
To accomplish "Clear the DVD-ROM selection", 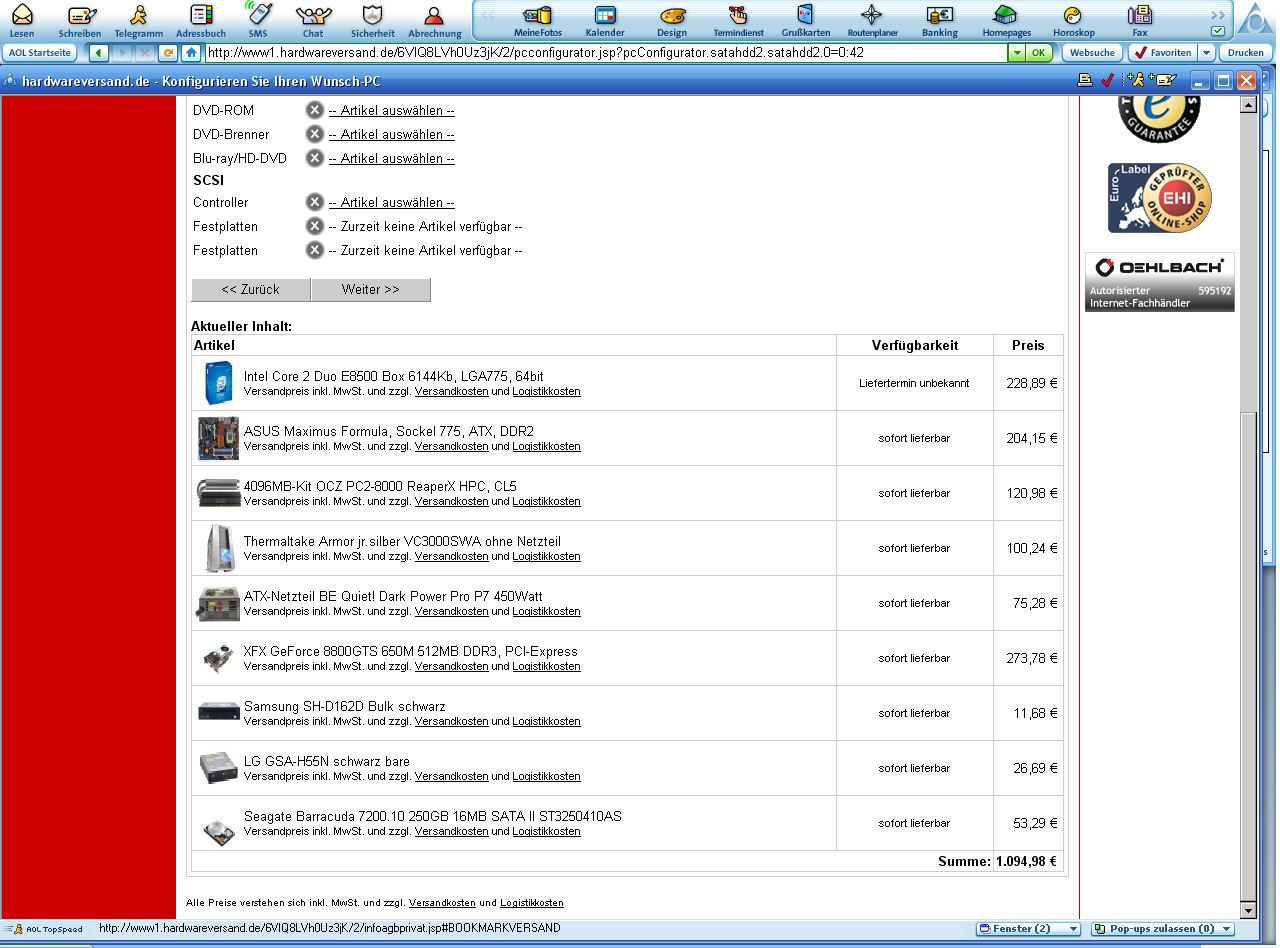I will point(314,110).
